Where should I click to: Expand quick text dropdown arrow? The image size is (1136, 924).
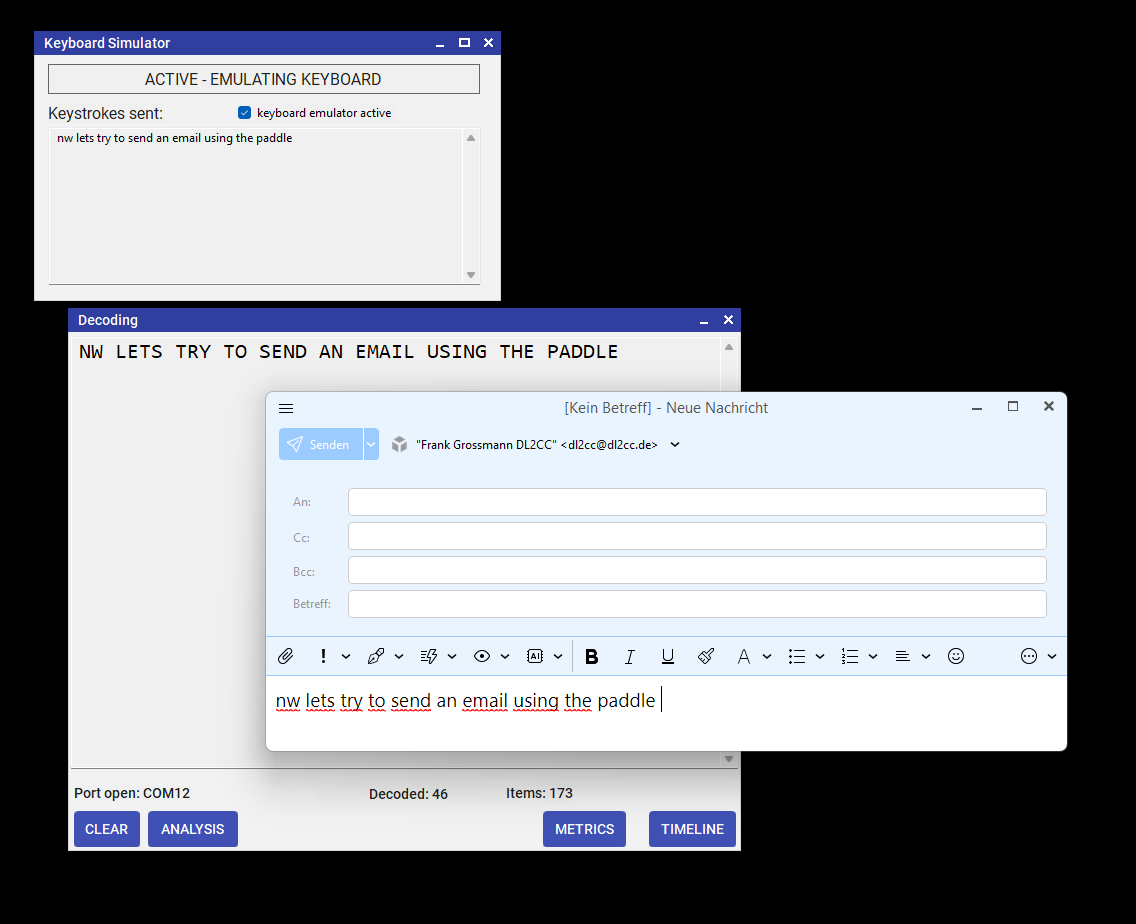tap(452, 657)
